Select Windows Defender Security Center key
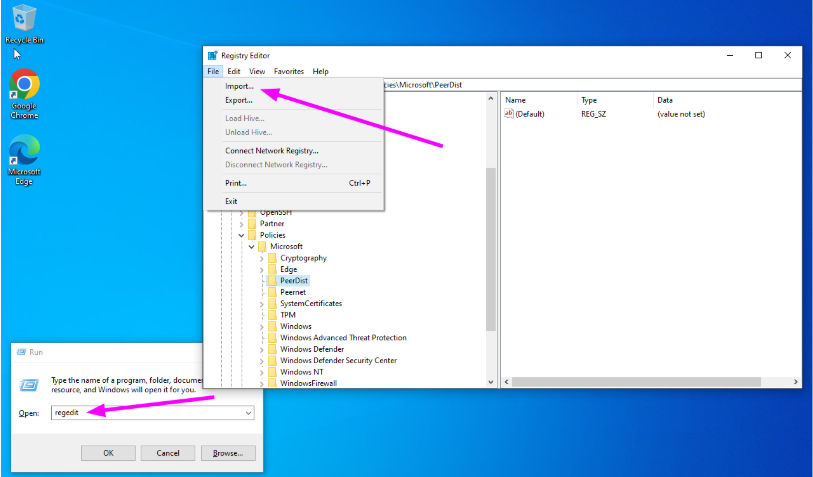 [x=339, y=360]
